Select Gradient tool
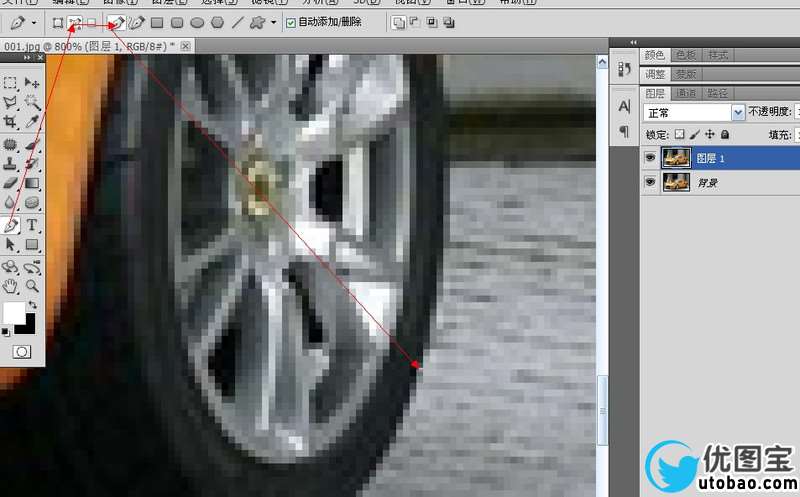Screen dimensions: 800x497 click(x=32, y=183)
